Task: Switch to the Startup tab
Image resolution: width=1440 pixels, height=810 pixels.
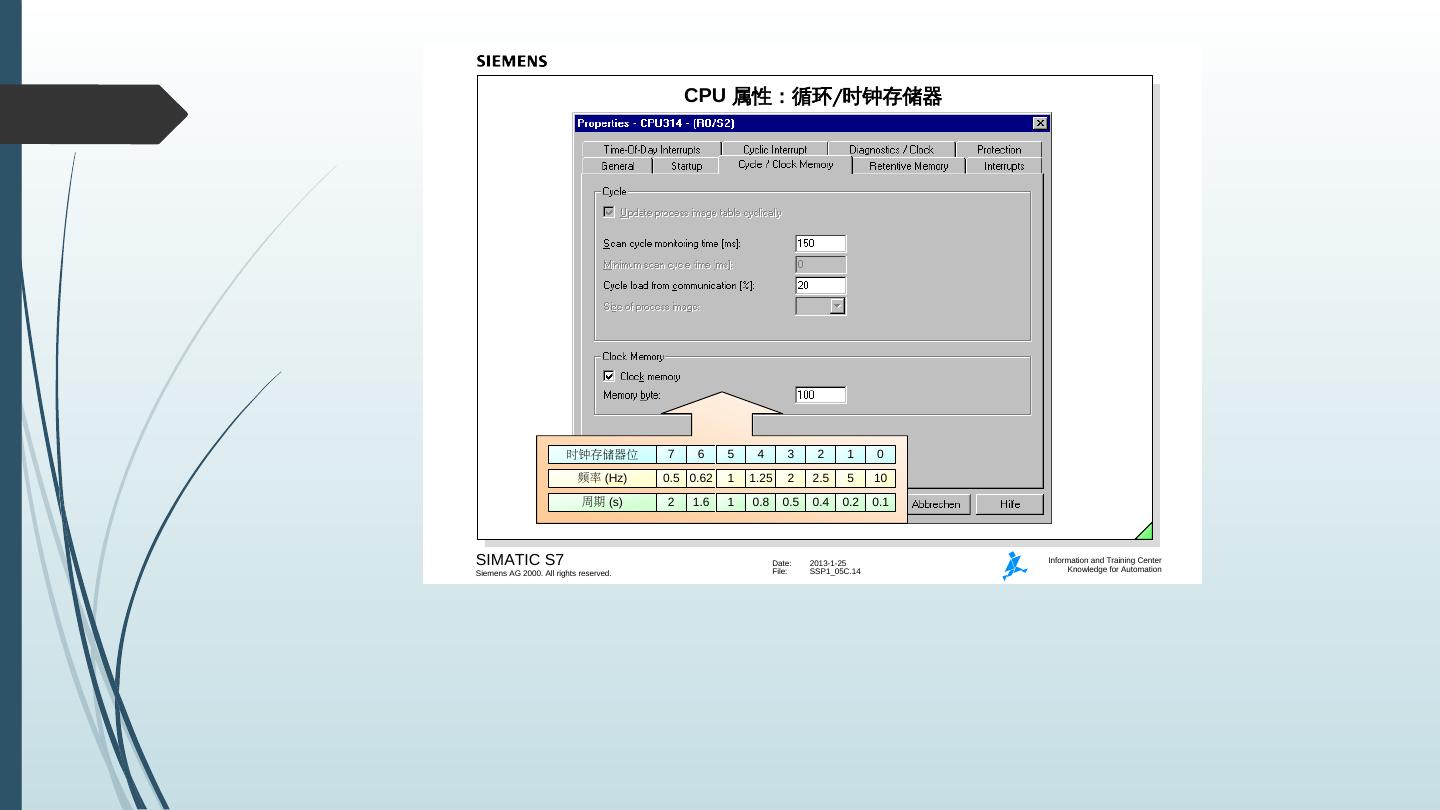Action: pyautogui.click(x=686, y=166)
